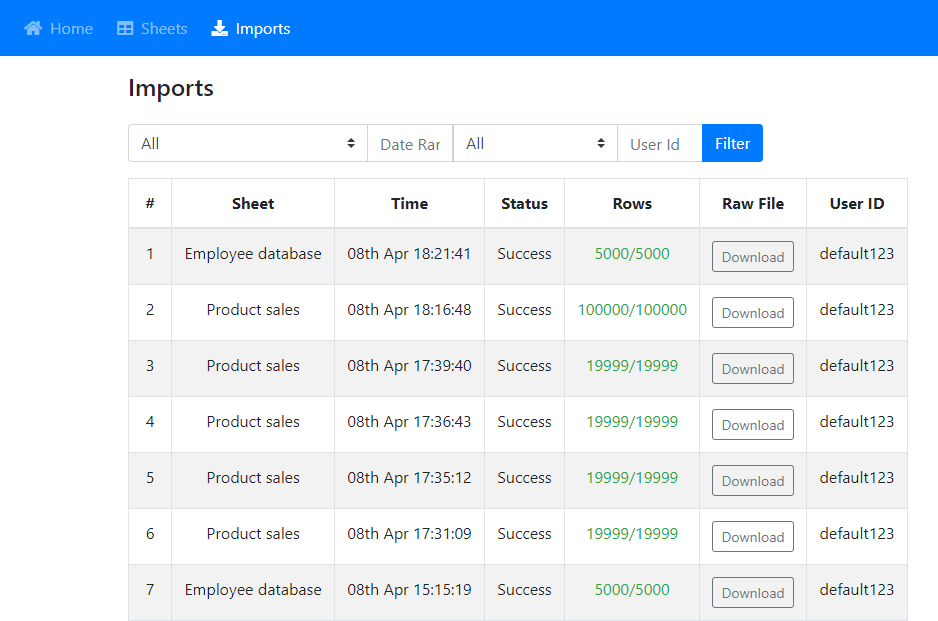The height and width of the screenshot is (621, 938).
Task: Go to the Home navigation link
Action: (71, 29)
